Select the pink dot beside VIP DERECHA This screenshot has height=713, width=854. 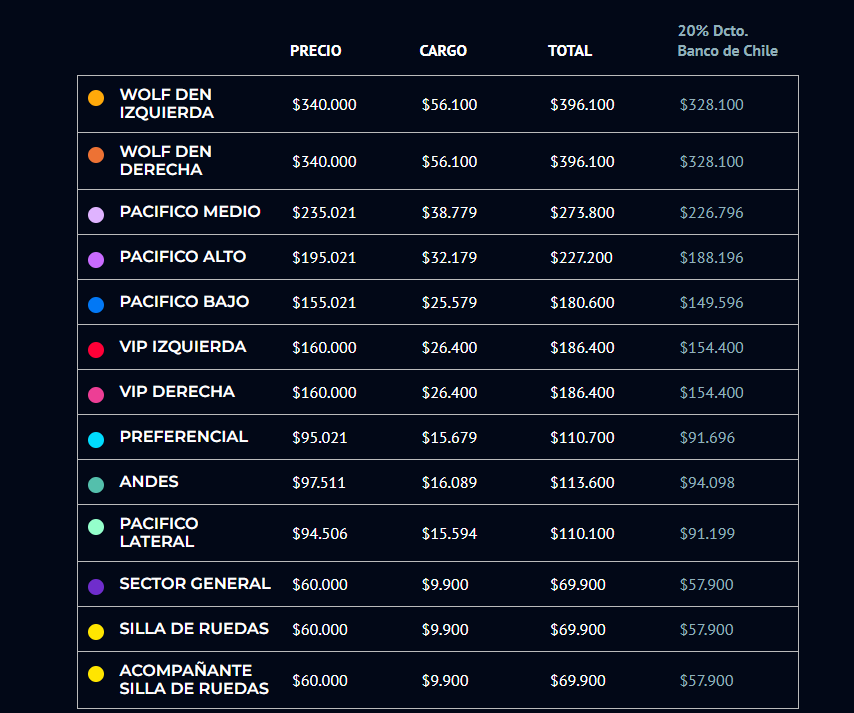tap(96, 395)
